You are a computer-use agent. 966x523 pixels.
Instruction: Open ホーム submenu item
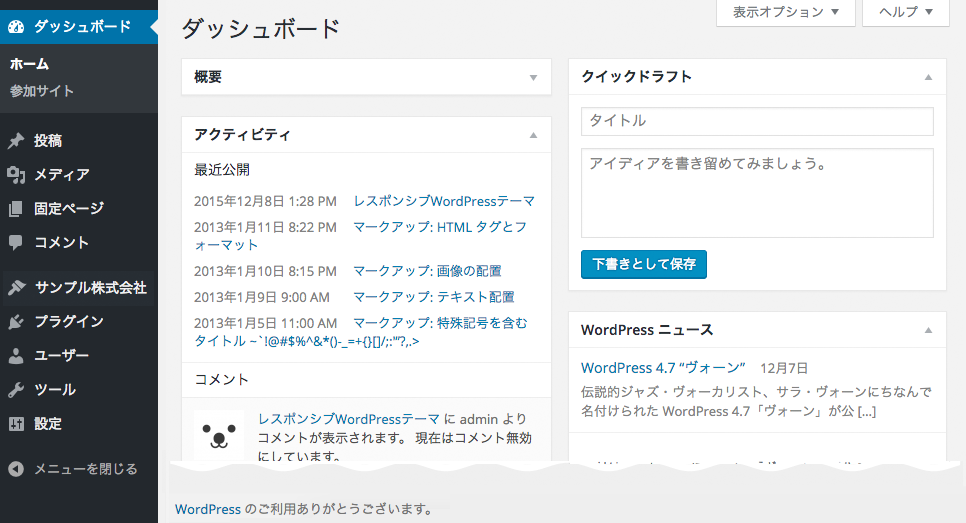(x=29, y=64)
